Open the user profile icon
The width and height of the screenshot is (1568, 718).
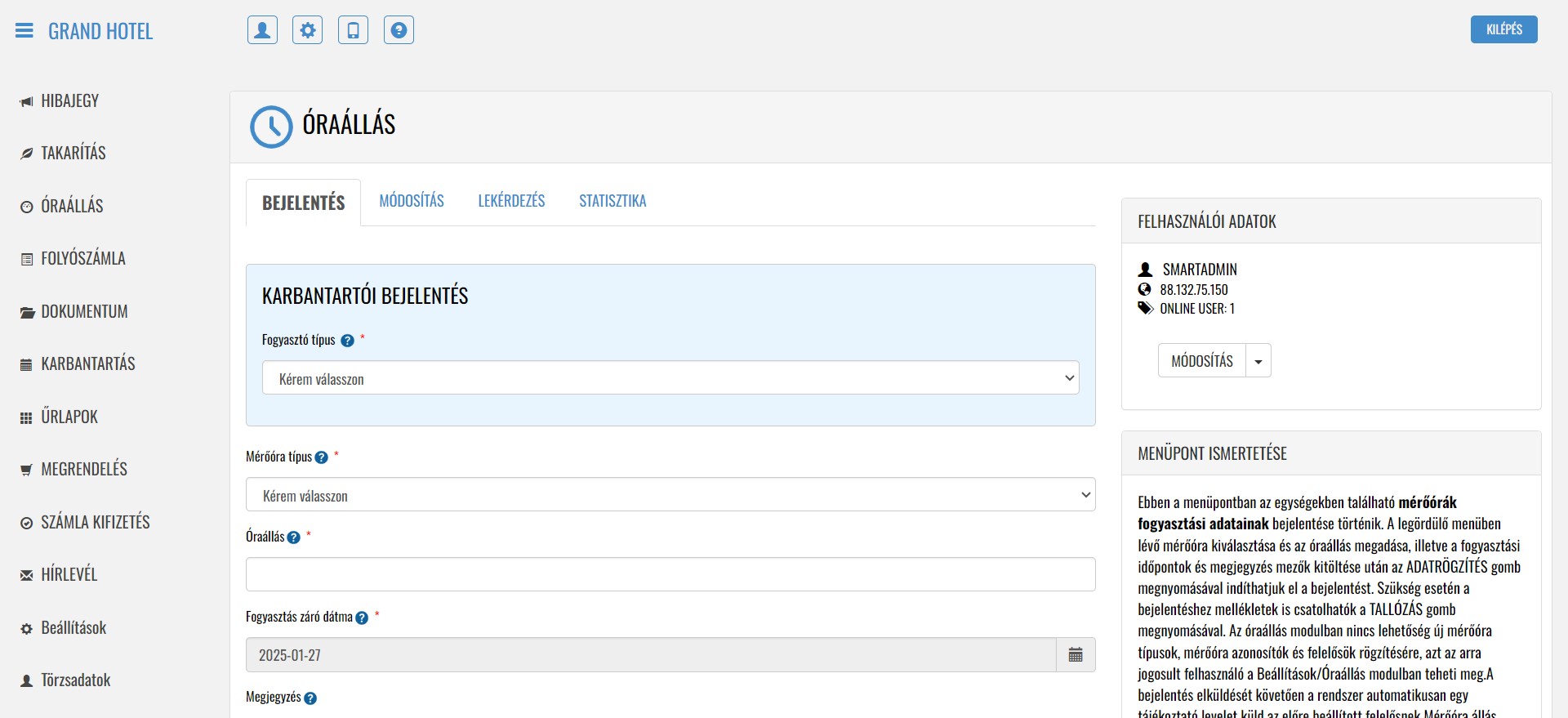262,30
